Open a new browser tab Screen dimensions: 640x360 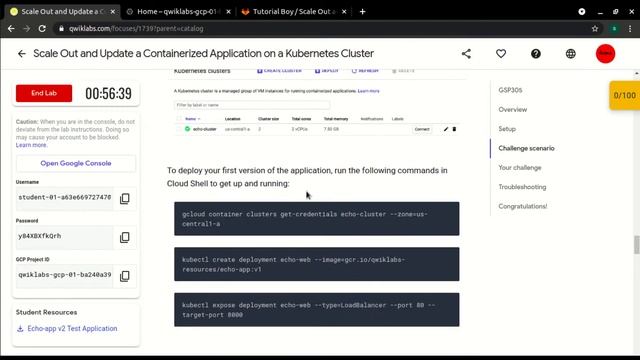coord(362,11)
